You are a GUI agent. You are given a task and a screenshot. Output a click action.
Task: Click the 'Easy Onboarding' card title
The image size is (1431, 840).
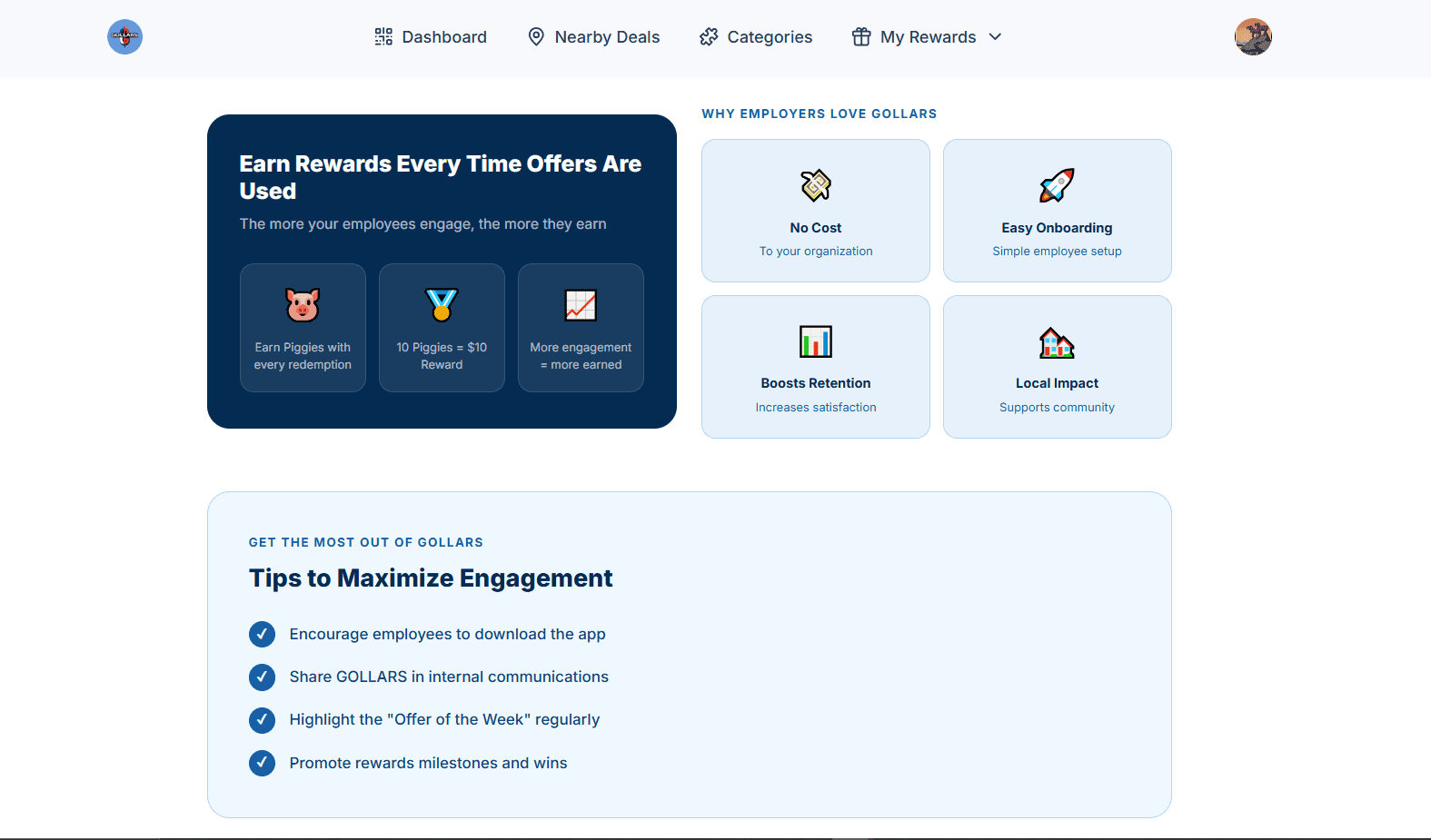point(1057,228)
